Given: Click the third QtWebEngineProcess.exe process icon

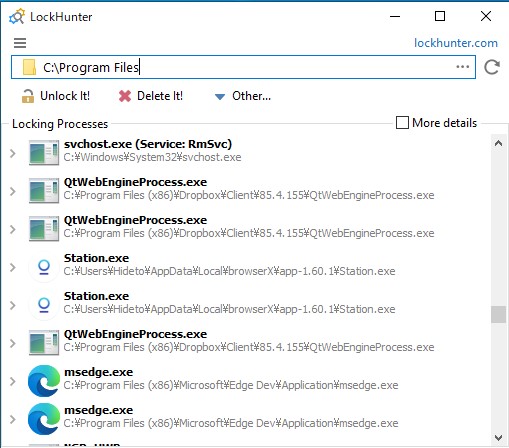Looking at the screenshot, I should (x=44, y=343).
